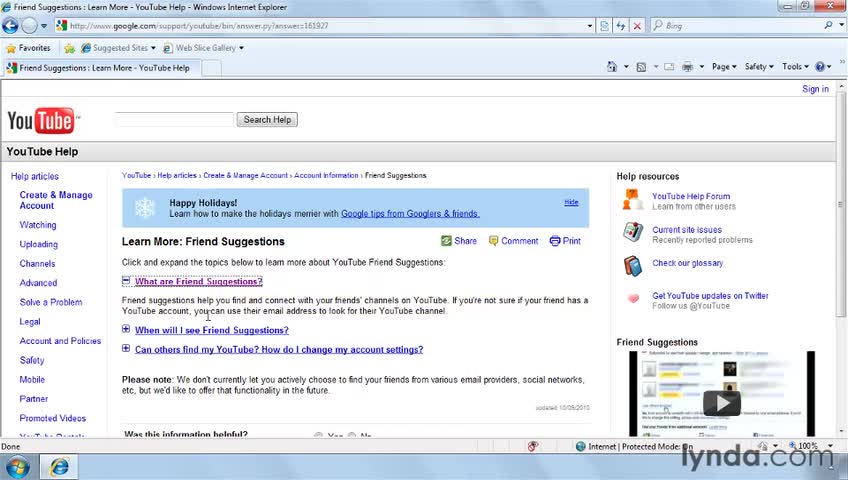Click the Search Help button
This screenshot has height=480, width=848.
pyautogui.click(x=267, y=119)
